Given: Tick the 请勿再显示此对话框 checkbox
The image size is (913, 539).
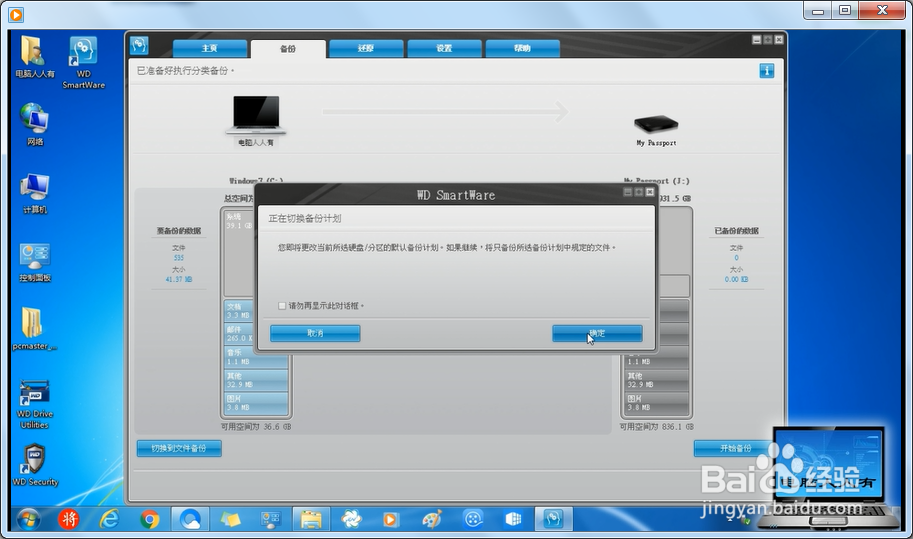Looking at the screenshot, I should click(282, 306).
